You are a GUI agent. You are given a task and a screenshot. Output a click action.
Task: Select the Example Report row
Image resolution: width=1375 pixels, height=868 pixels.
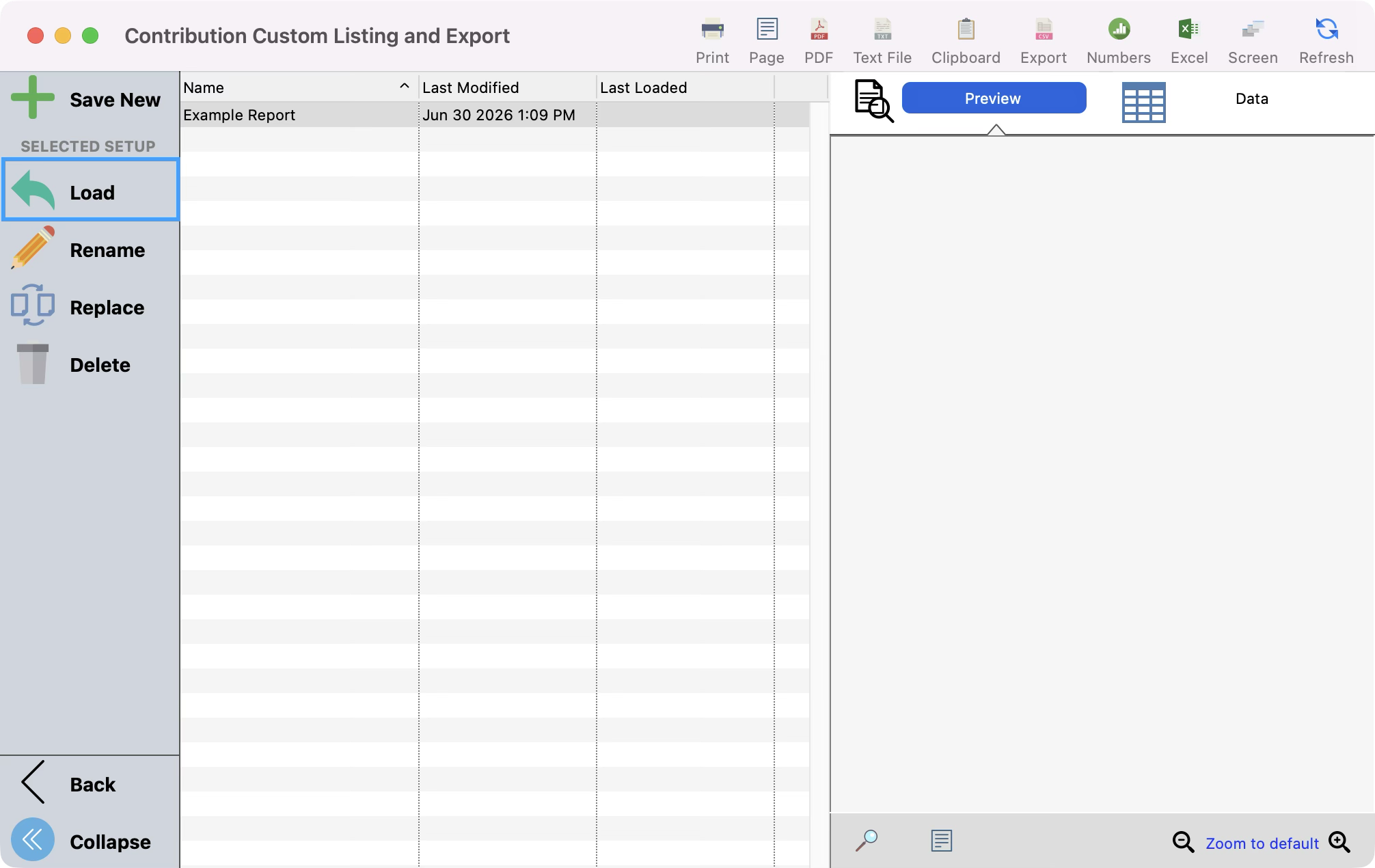coord(495,115)
